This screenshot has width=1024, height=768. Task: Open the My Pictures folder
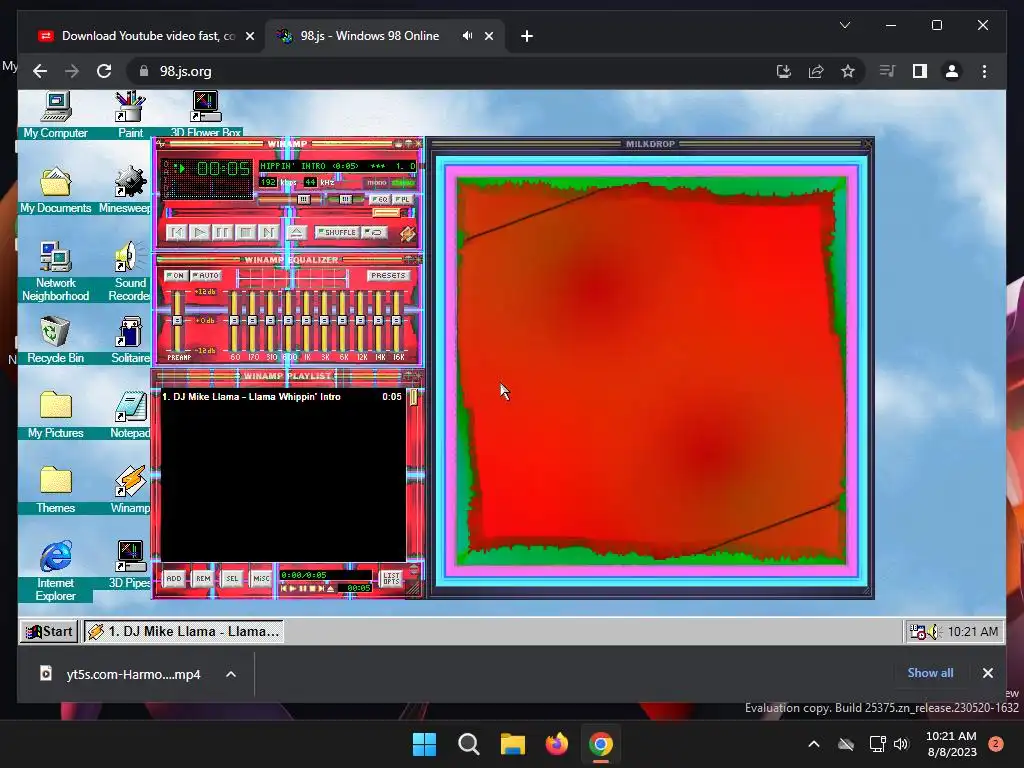(56, 415)
